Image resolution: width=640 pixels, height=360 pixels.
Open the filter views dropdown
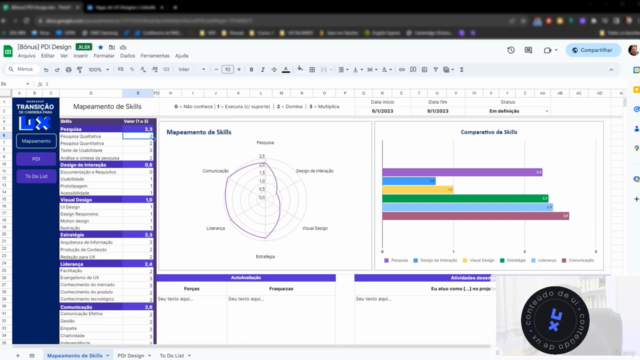tap(448, 70)
